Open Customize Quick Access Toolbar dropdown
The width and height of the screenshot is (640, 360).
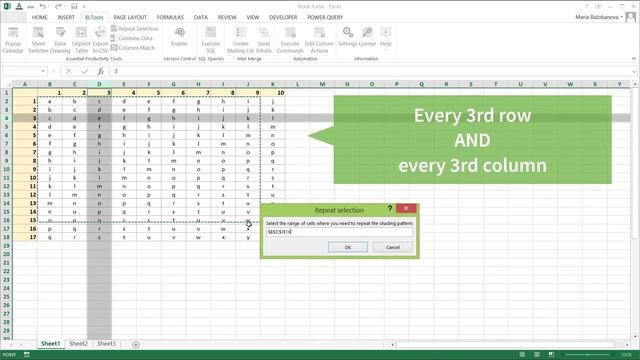pos(84,6)
